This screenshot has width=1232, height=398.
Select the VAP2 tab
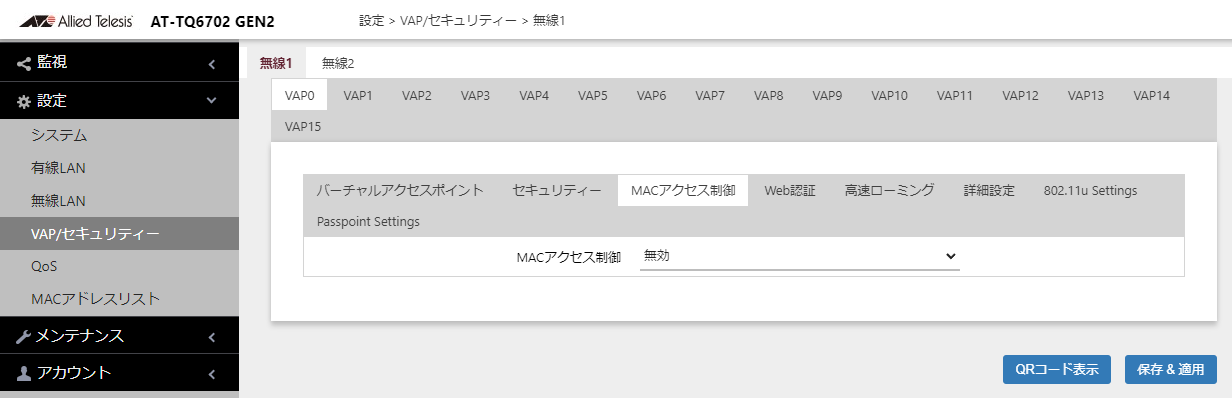417,96
